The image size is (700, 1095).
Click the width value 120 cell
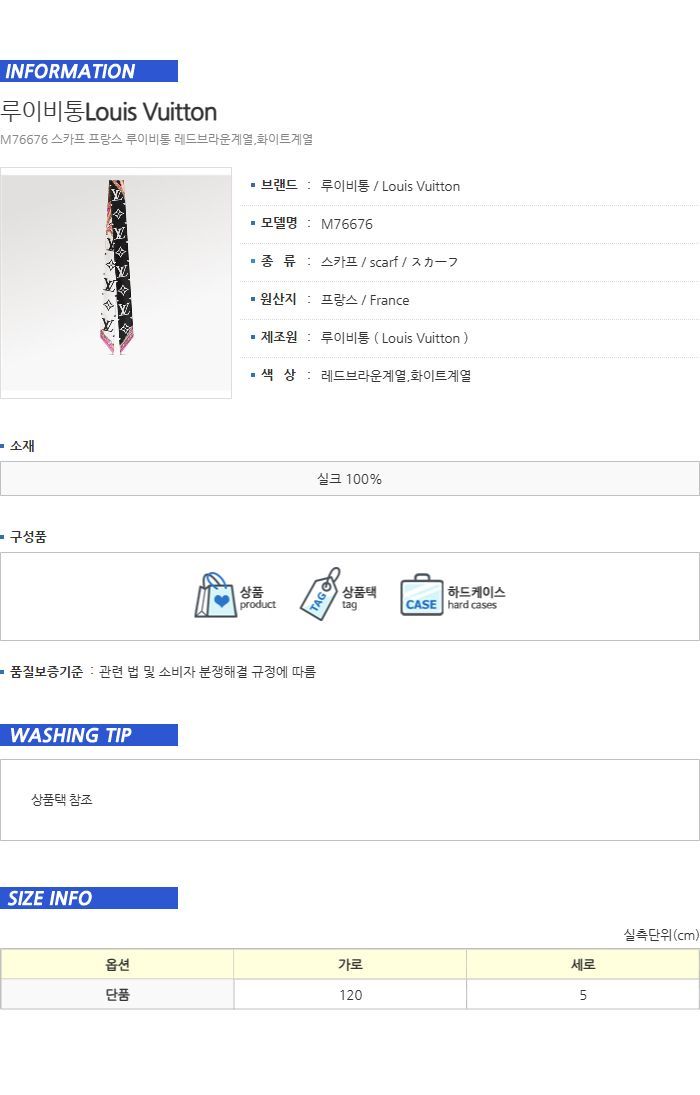pyautogui.click(x=350, y=994)
